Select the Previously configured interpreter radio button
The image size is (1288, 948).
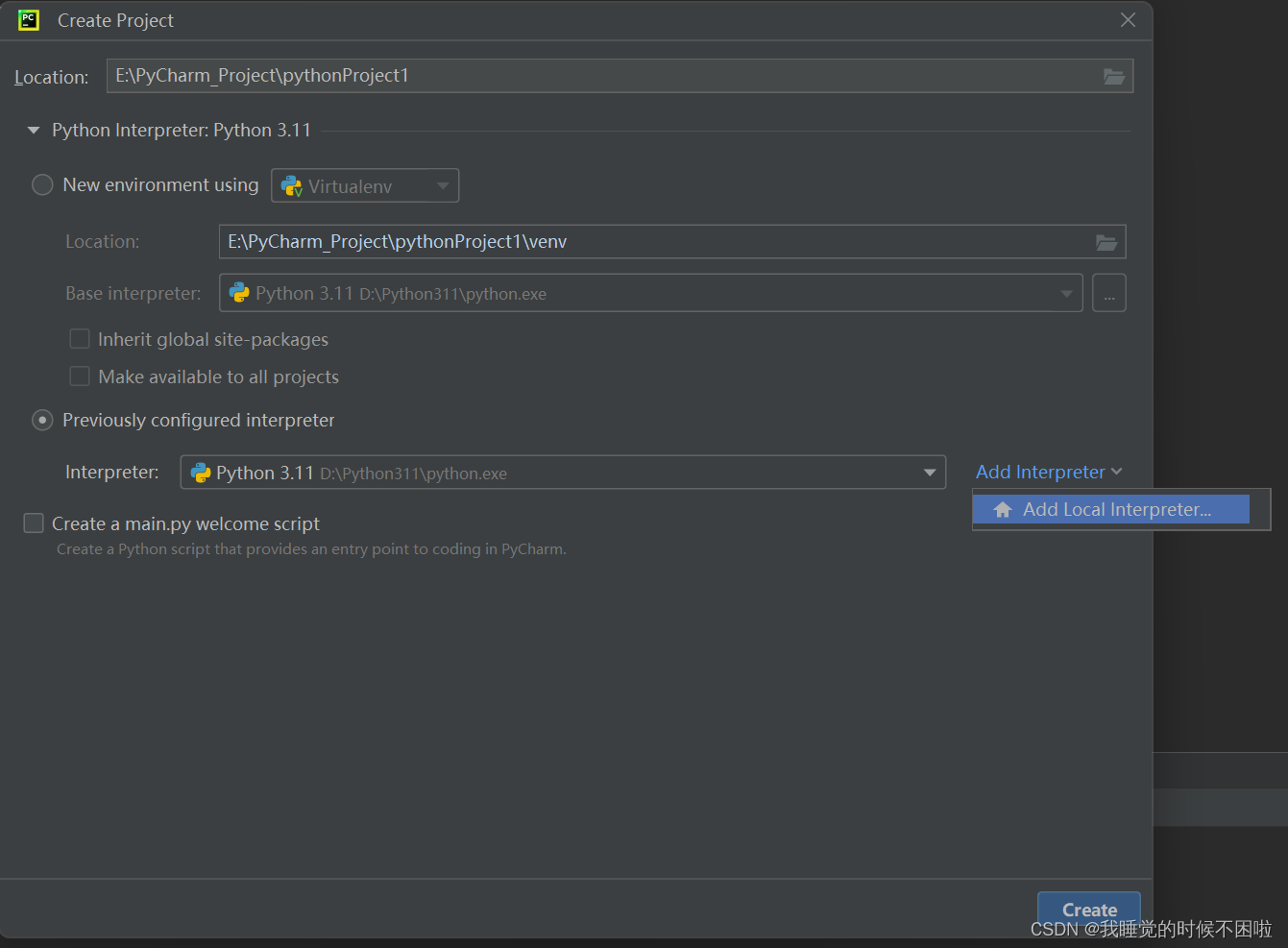pyautogui.click(x=42, y=420)
